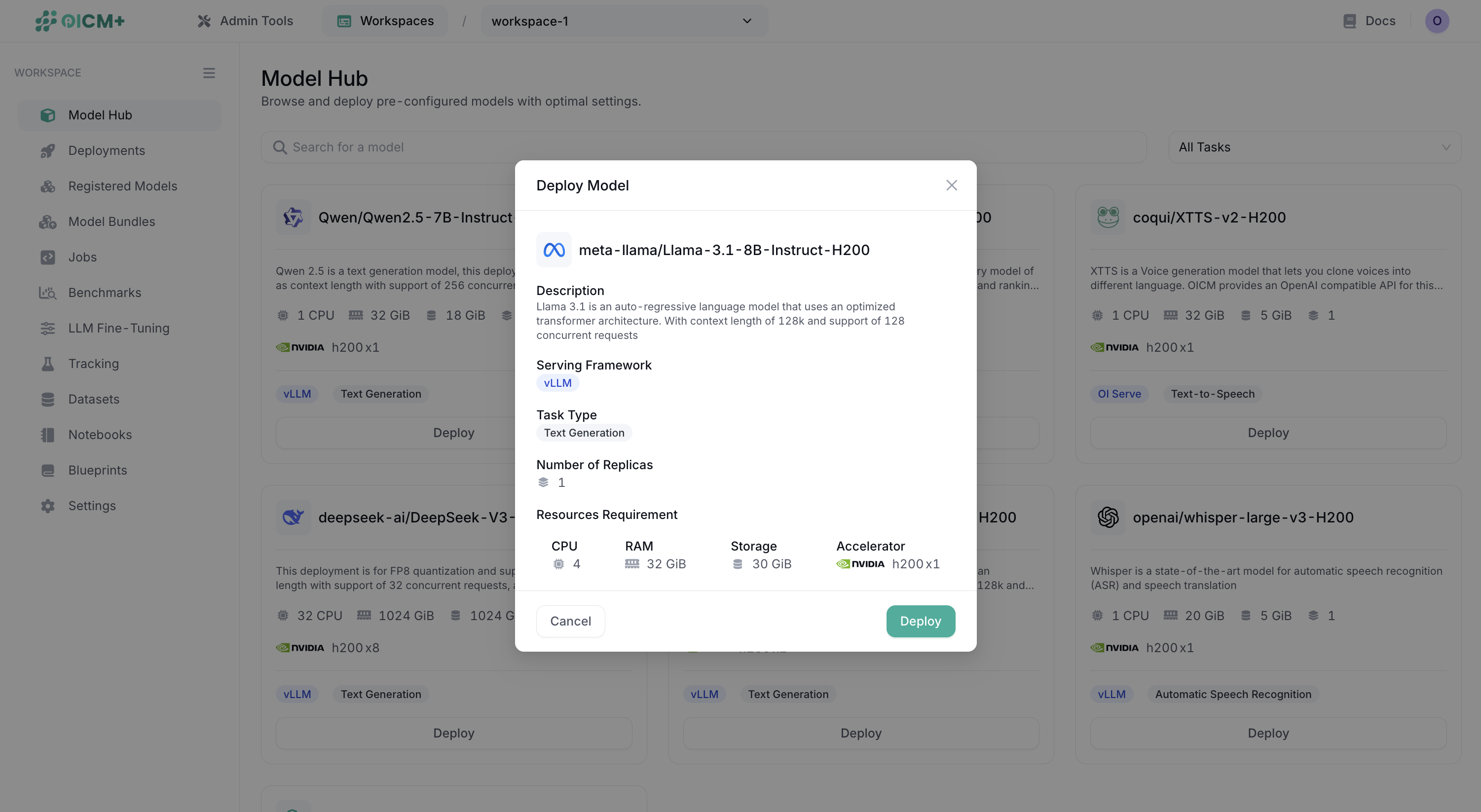Collapse sidebar with hamburger icon
This screenshot has width=1481, height=812.
209,73
